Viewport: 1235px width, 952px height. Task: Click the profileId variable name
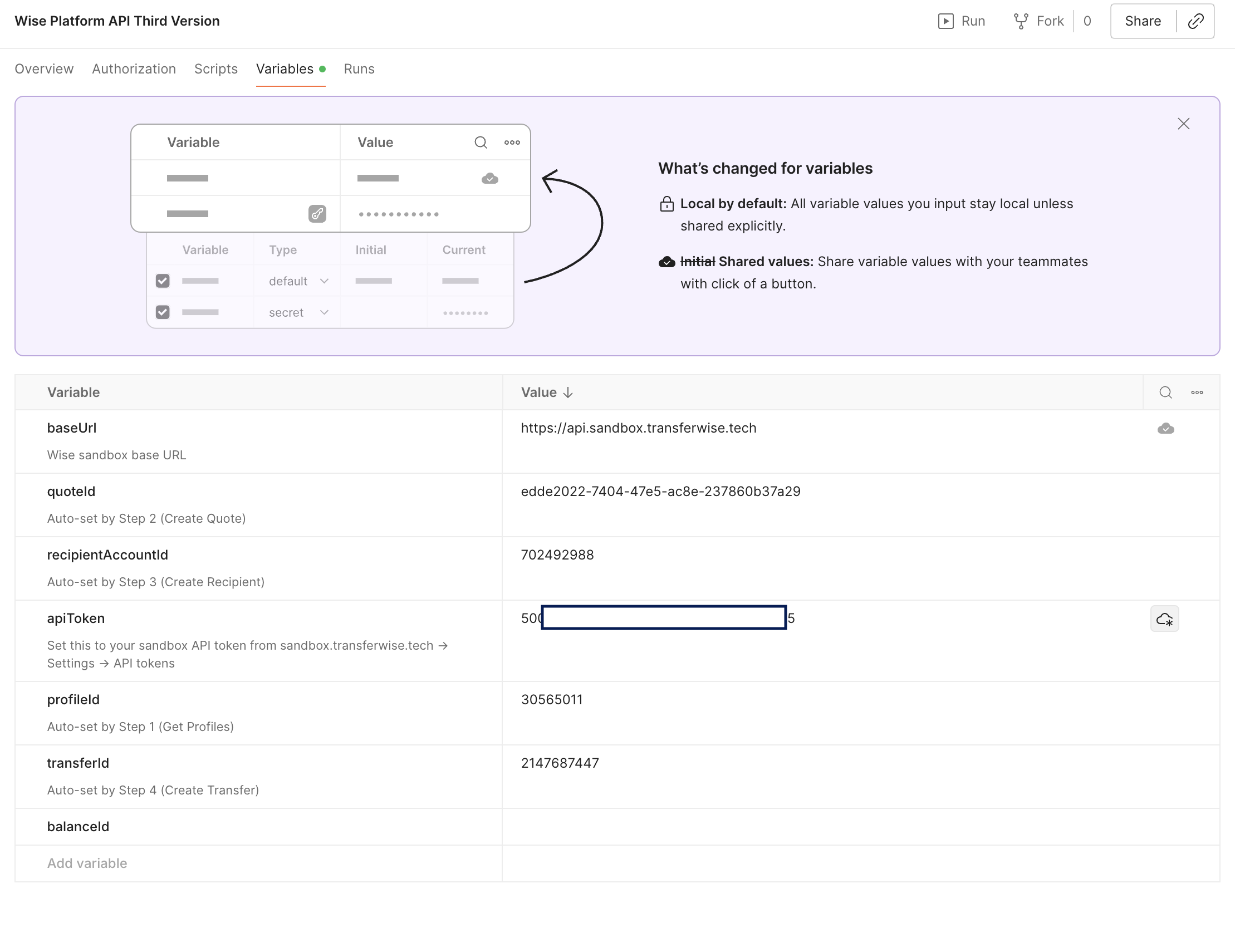click(x=73, y=699)
